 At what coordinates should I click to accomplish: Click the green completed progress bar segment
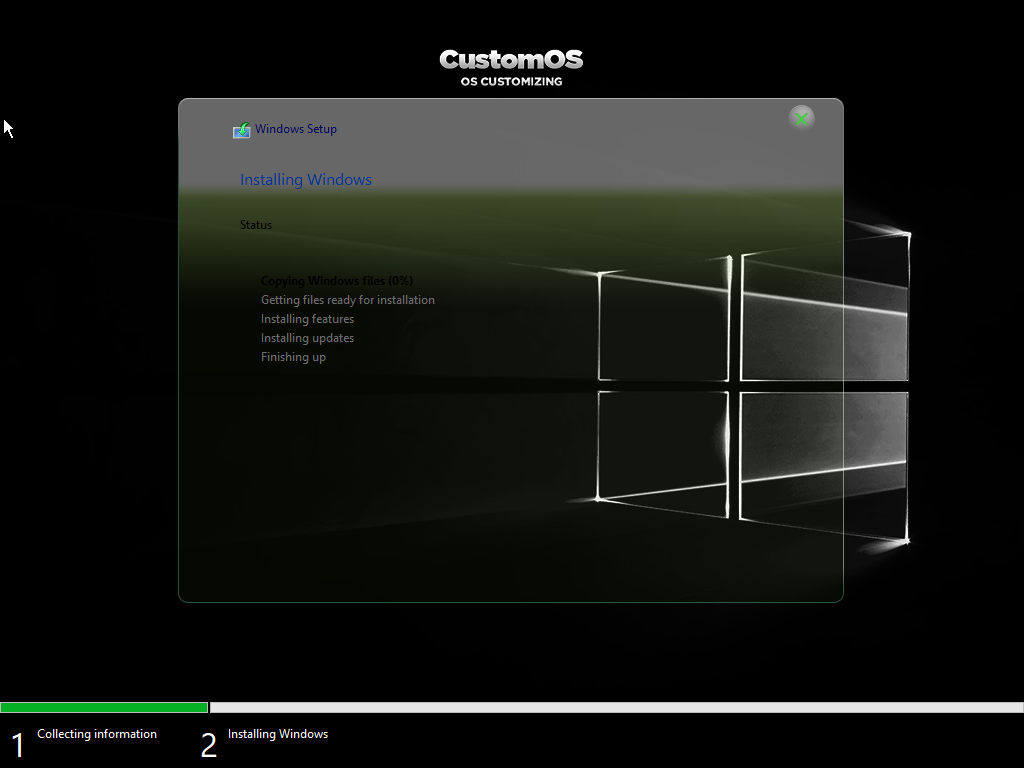[x=104, y=707]
